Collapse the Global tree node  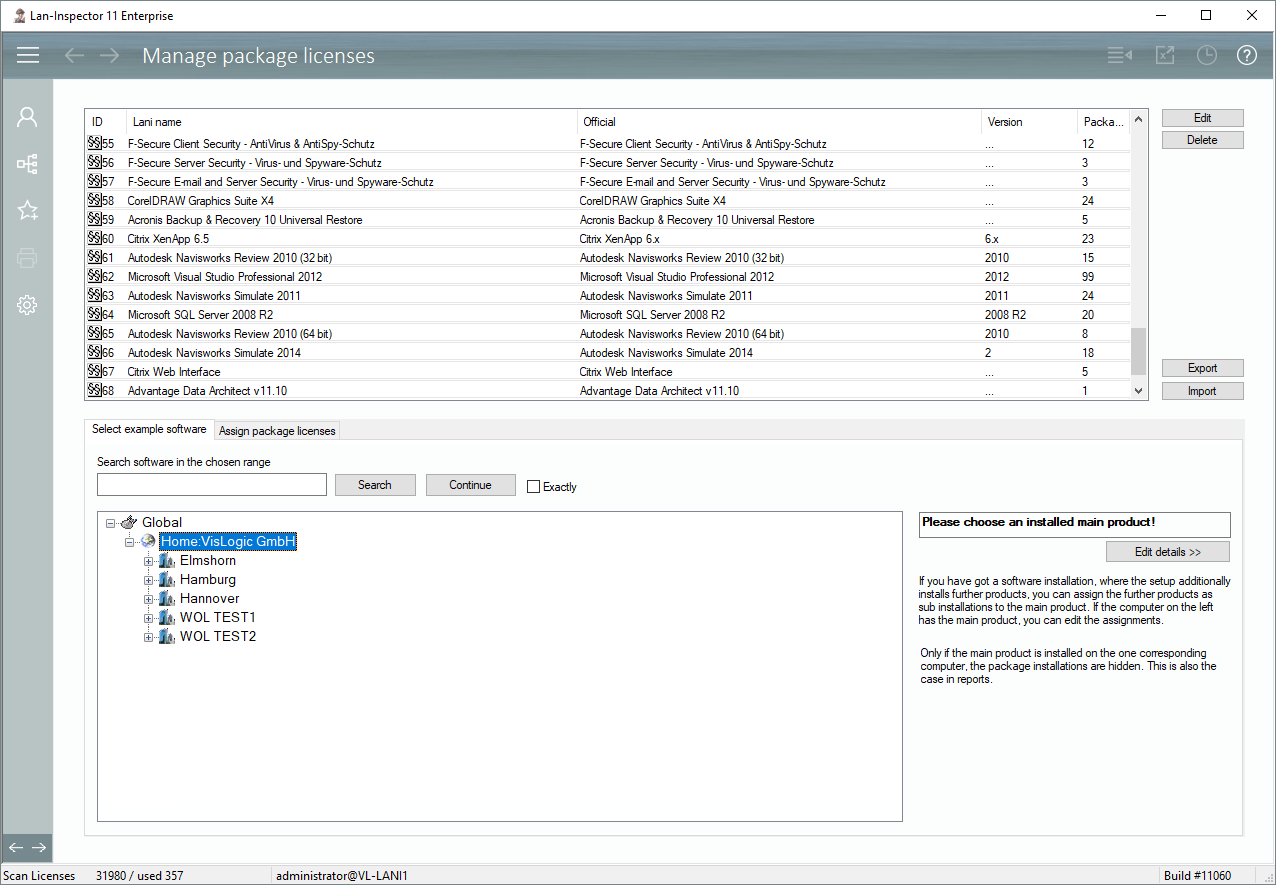pos(110,523)
